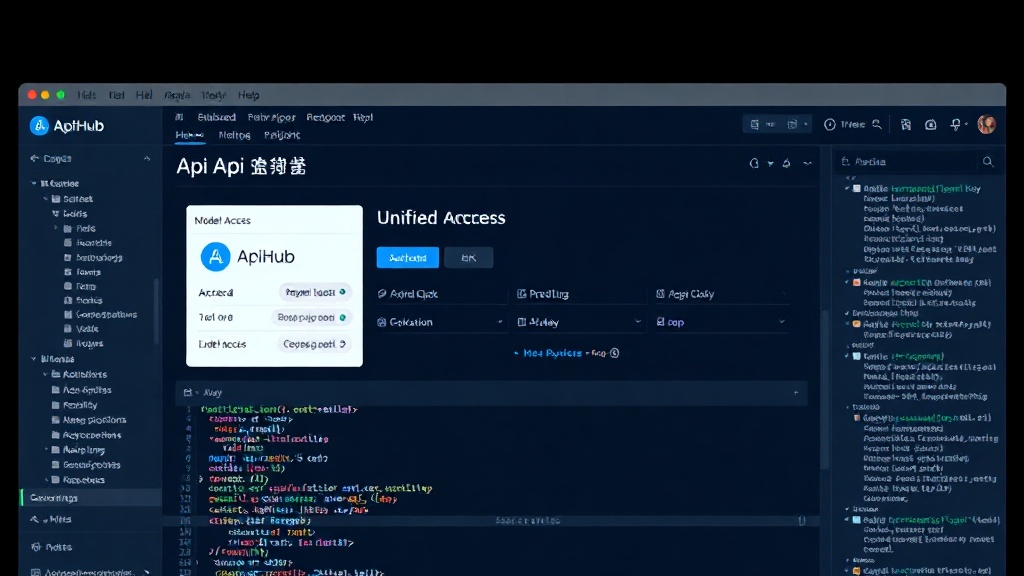The image size is (1024, 576).
Task: Click the icon left of the right-panel search text
Action: [x=846, y=161]
